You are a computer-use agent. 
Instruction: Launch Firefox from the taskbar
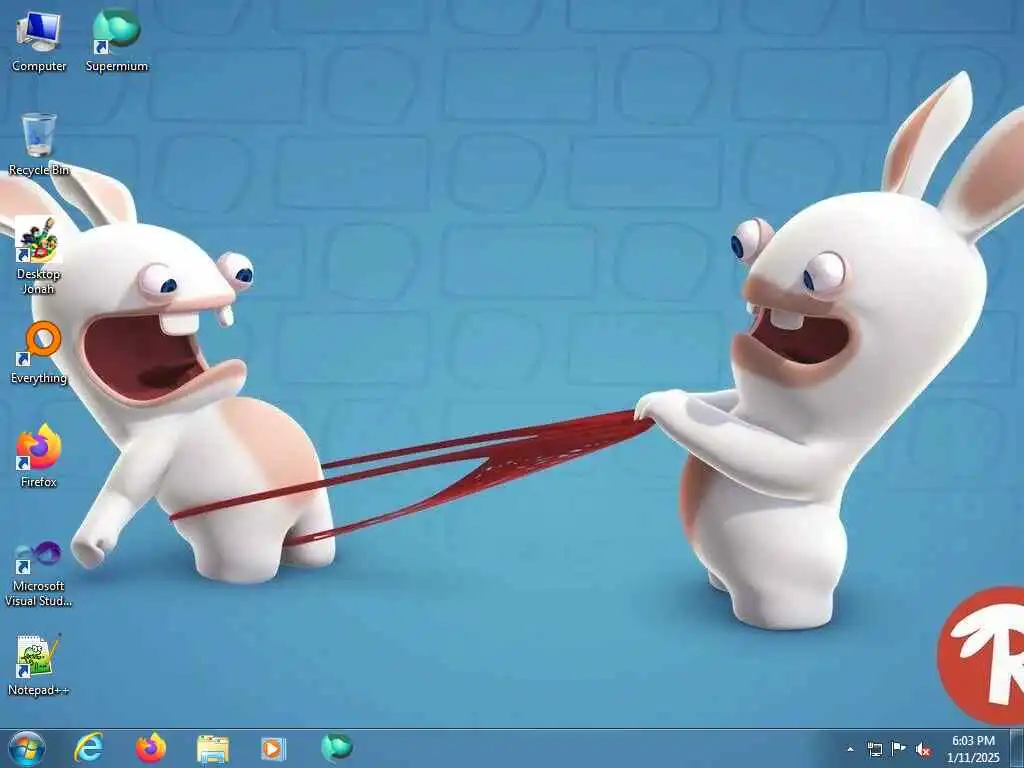coord(151,748)
